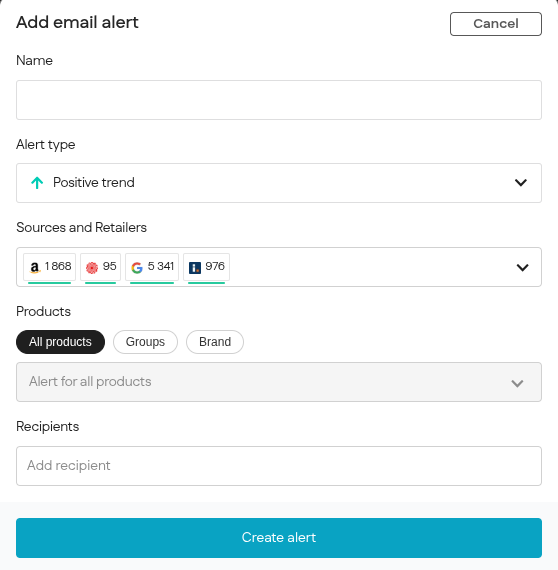Click the grey chevron in the products dropdown

point(517,383)
